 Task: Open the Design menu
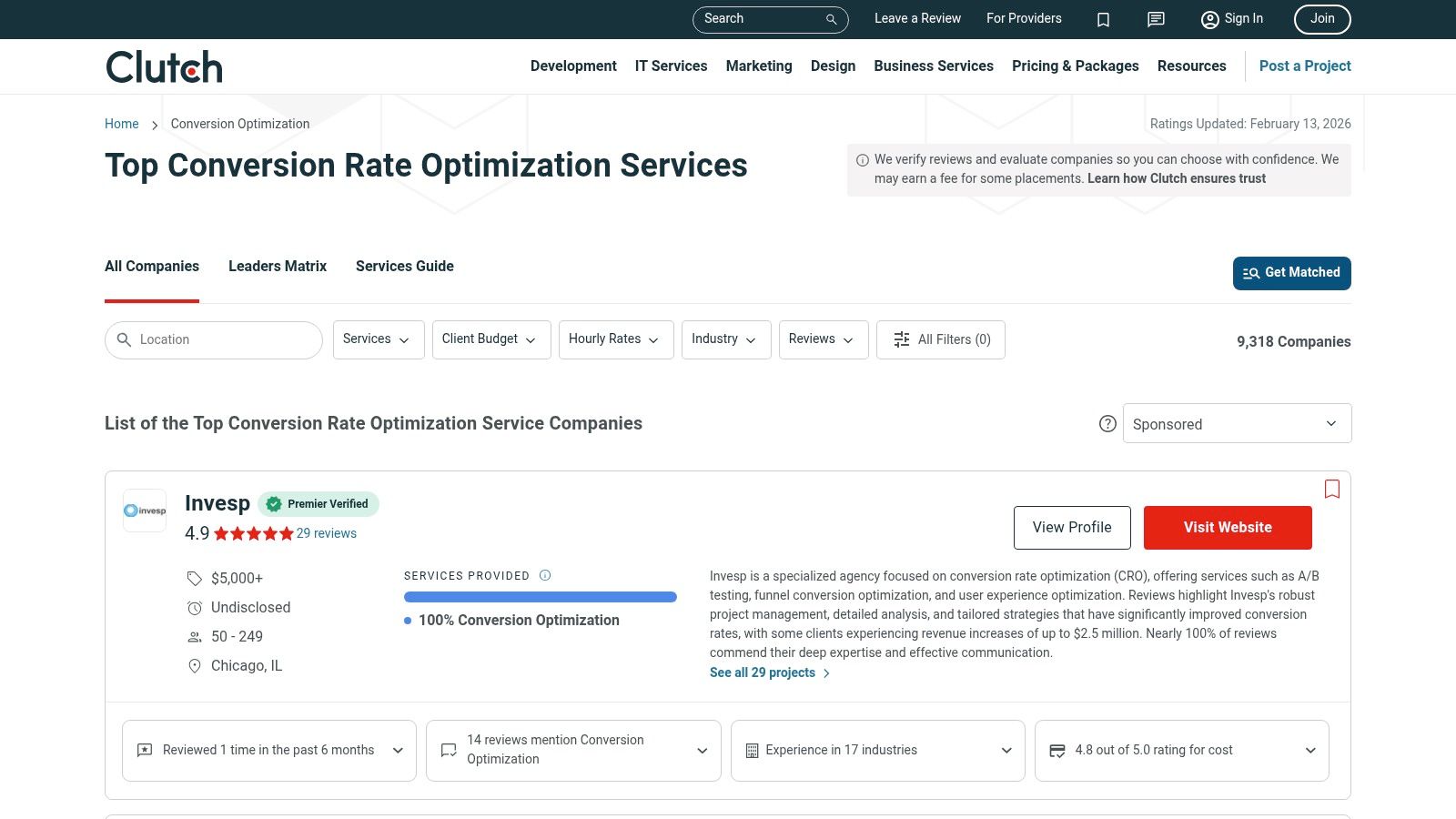(x=833, y=66)
